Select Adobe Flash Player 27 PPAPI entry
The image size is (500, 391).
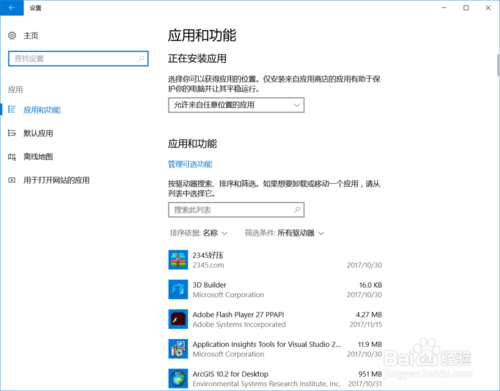[275, 319]
